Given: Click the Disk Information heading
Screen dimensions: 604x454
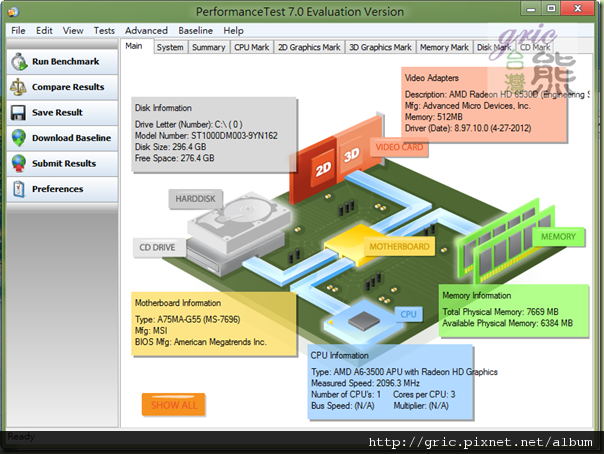Looking at the screenshot, I should click(x=163, y=108).
